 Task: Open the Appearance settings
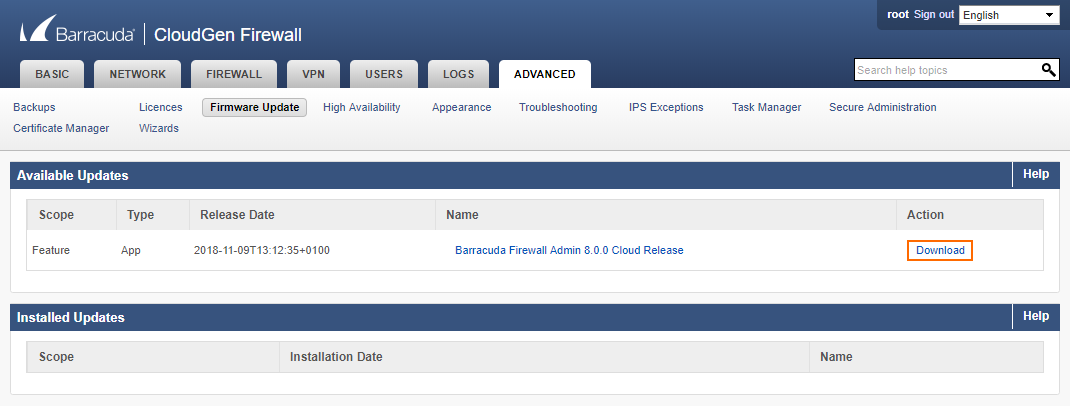point(461,107)
